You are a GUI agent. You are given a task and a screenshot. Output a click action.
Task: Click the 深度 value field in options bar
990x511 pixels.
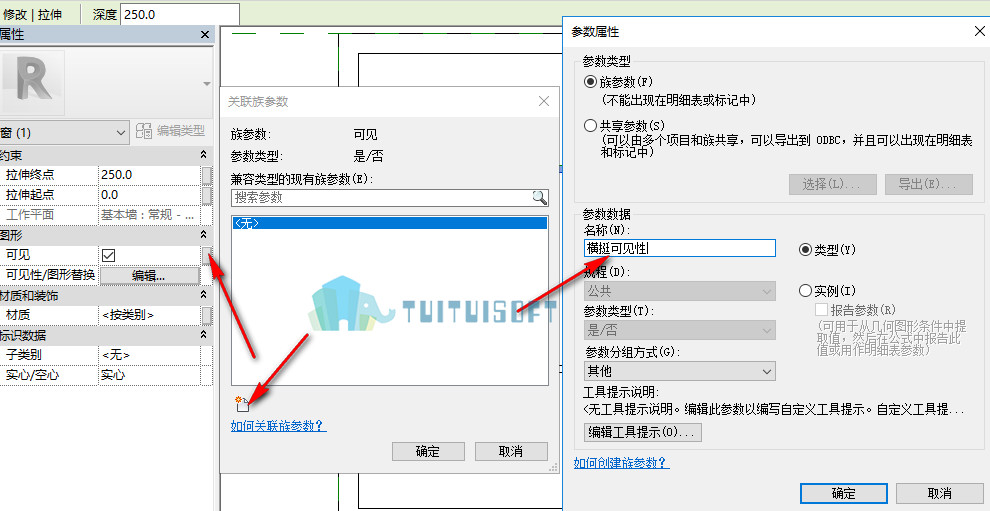point(180,14)
